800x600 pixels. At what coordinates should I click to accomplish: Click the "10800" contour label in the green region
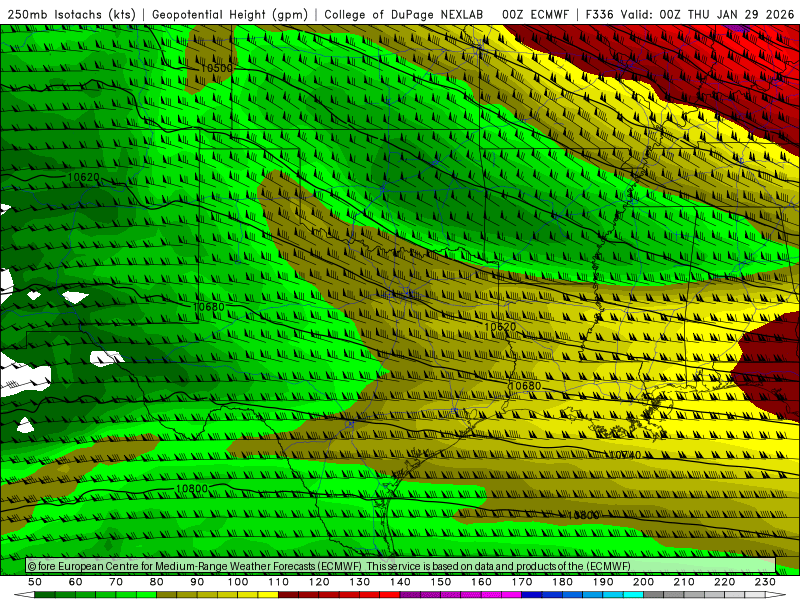click(x=192, y=489)
